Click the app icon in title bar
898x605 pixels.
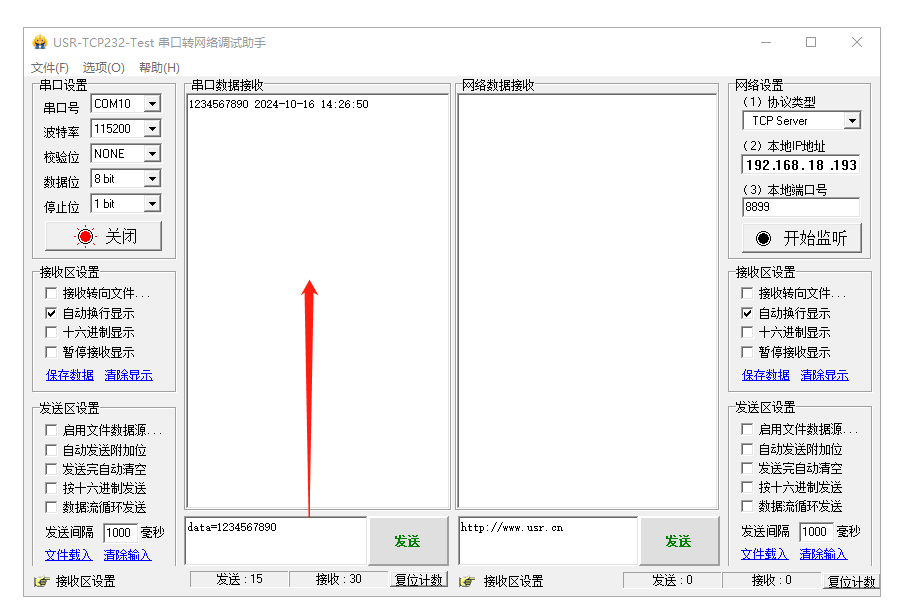pyautogui.click(x=40, y=42)
